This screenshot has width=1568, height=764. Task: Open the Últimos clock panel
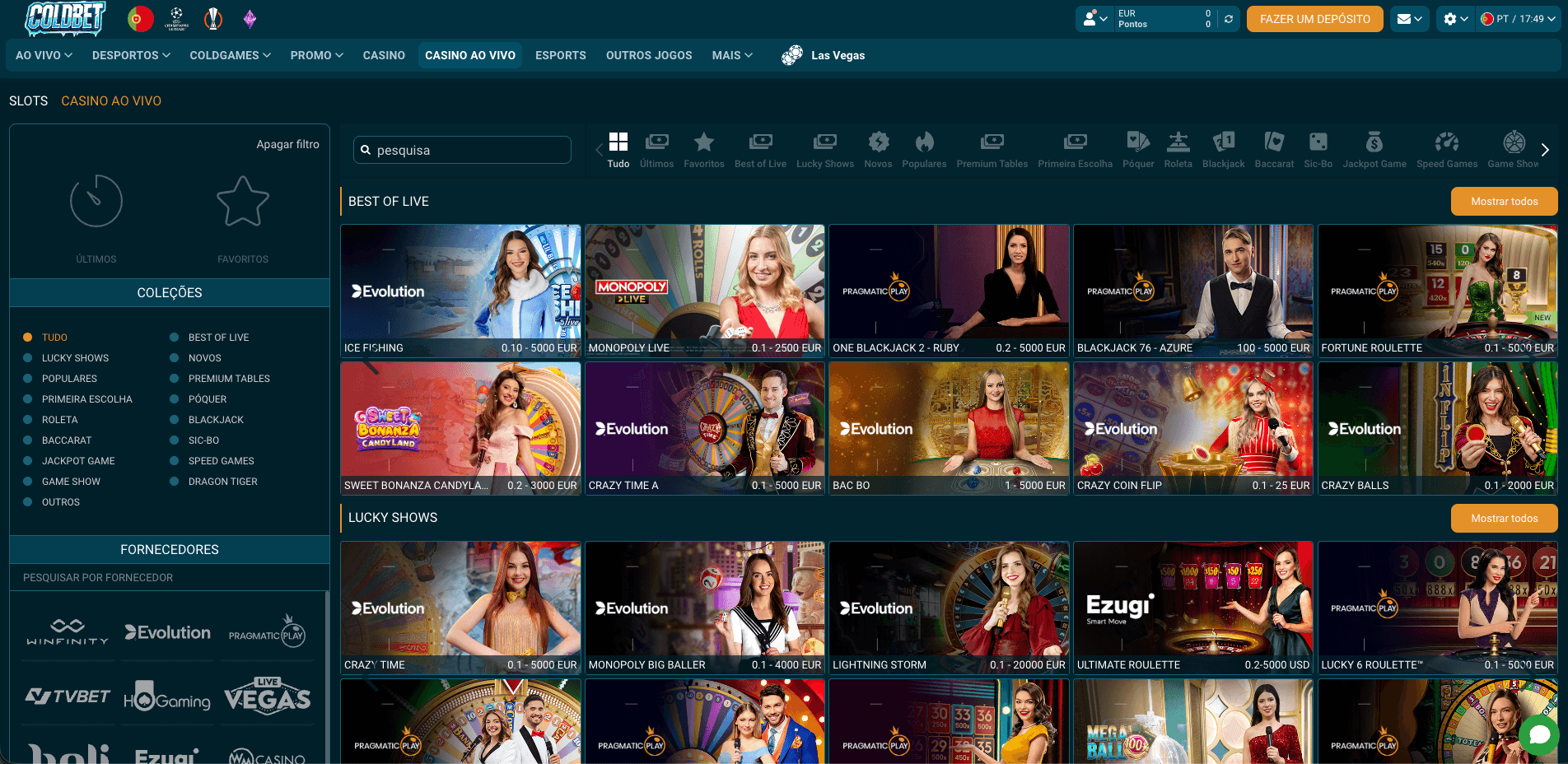[96, 218]
